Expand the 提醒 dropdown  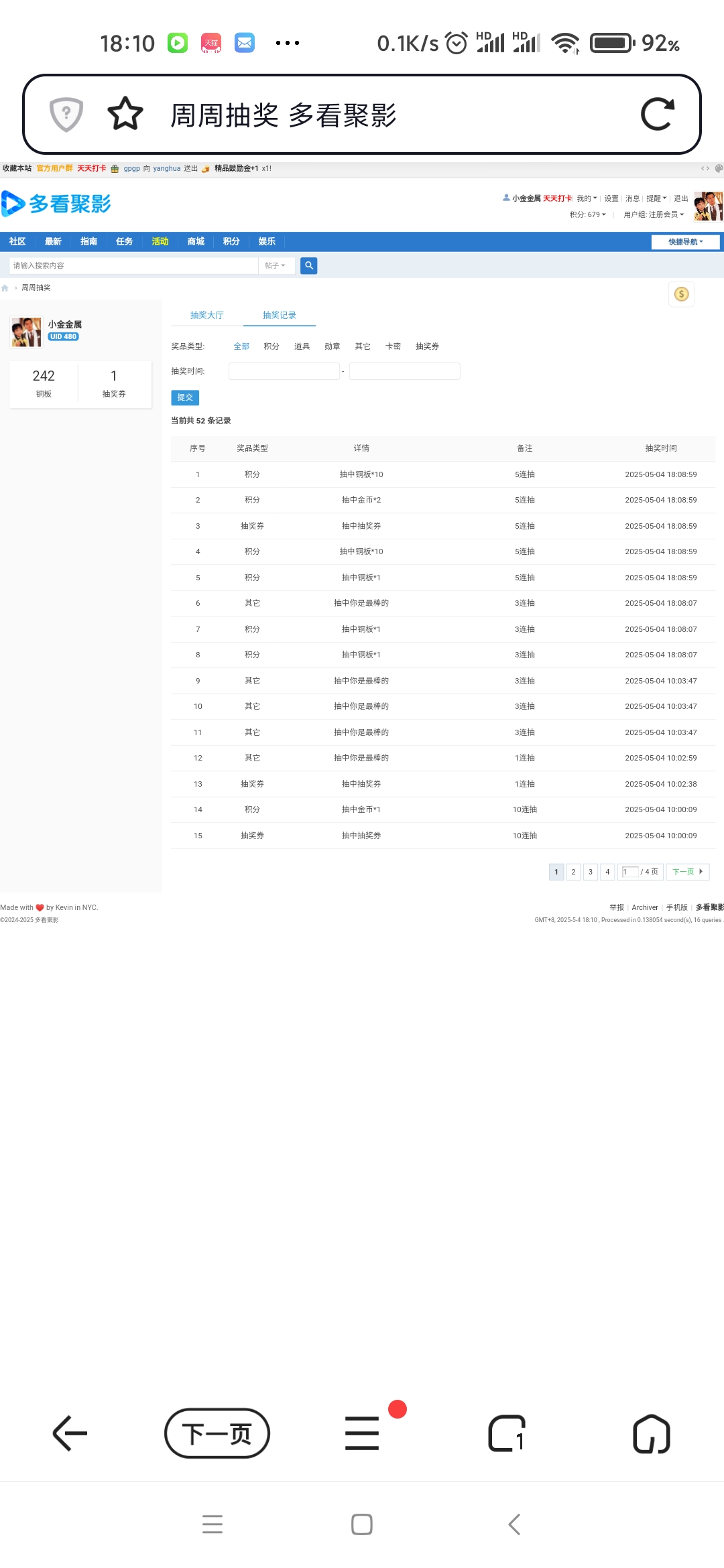pos(656,198)
